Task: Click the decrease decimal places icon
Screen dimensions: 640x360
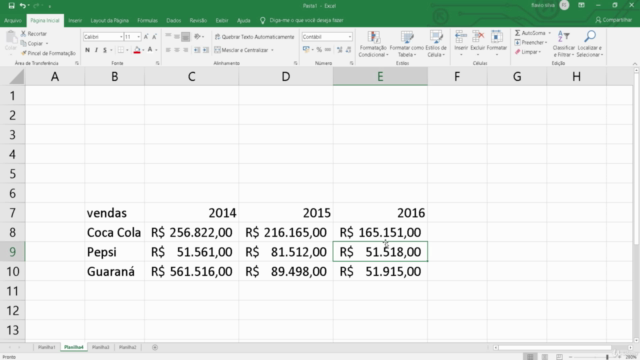Action: click(x=349, y=50)
